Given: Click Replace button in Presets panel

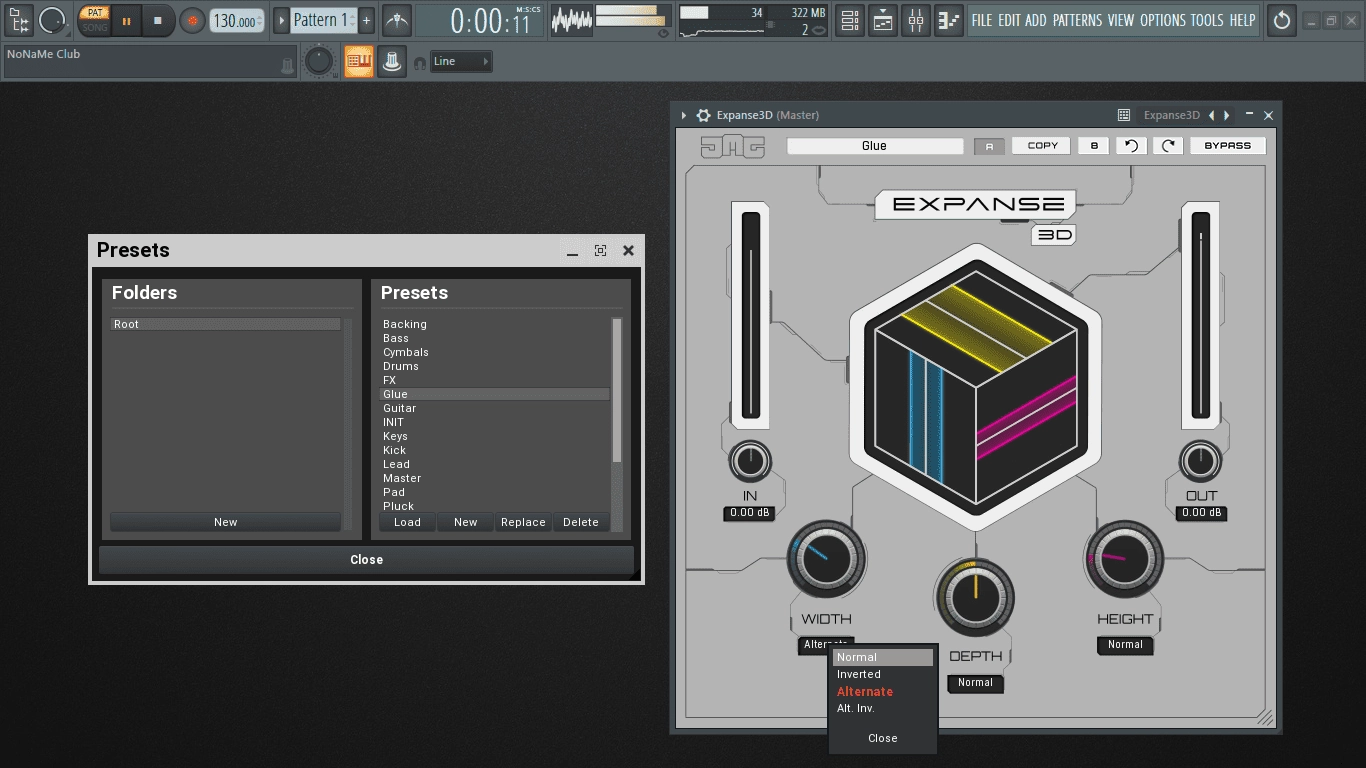Looking at the screenshot, I should click(x=523, y=522).
